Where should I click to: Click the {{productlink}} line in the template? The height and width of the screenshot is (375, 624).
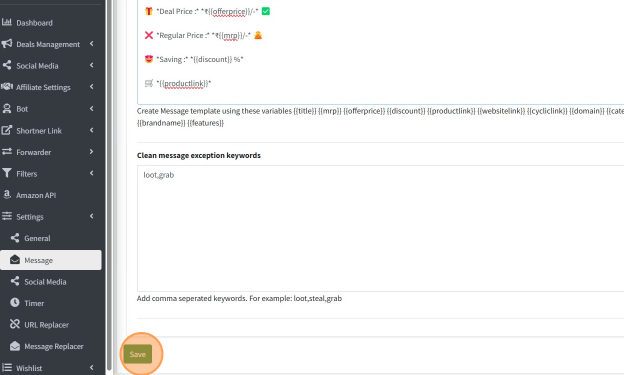tap(177, 84)
